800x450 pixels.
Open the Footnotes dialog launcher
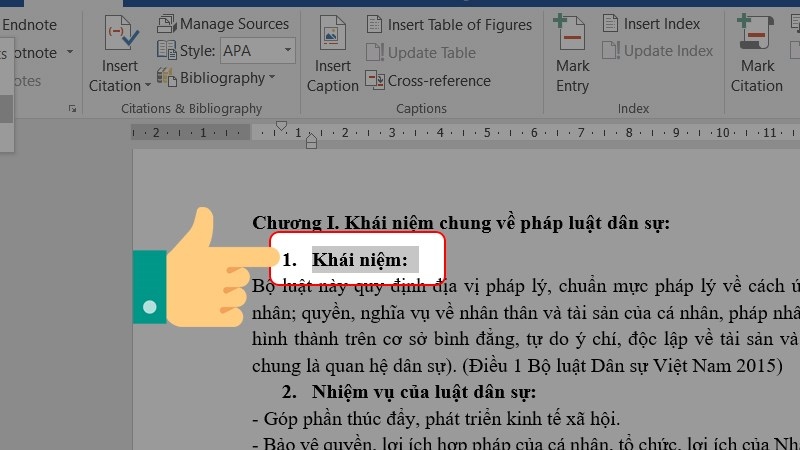(71, 108)
